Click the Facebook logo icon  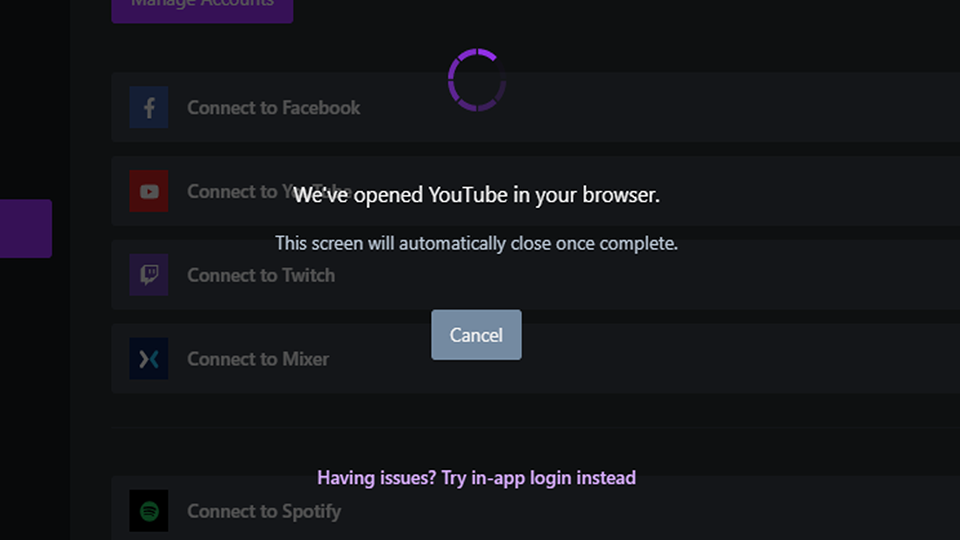(x=149, y=108)
